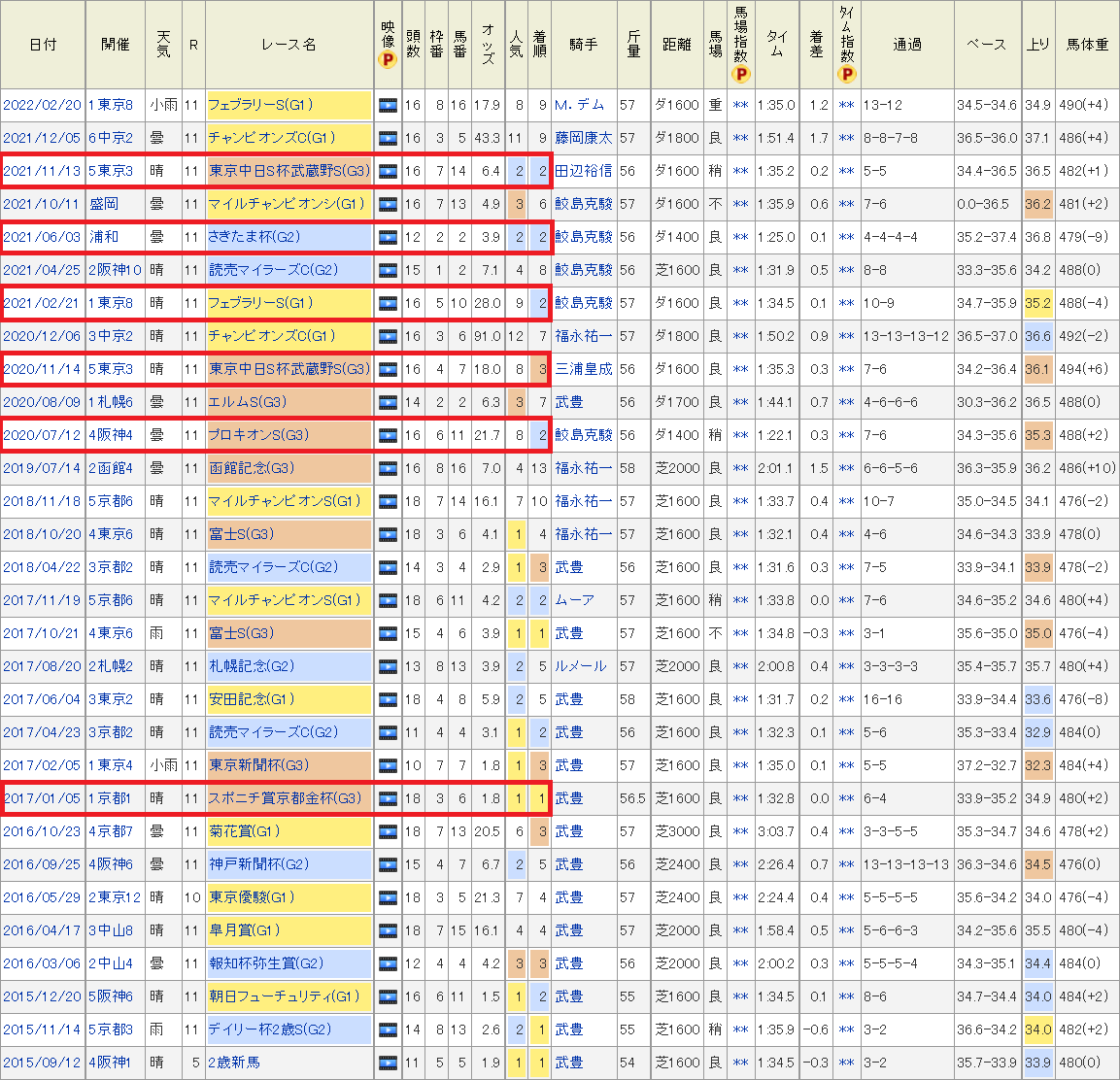1120x1080 pixels.
Task: Play video for 2021/06/03 さきたま杯 race
Action: (x=388, y=237)
